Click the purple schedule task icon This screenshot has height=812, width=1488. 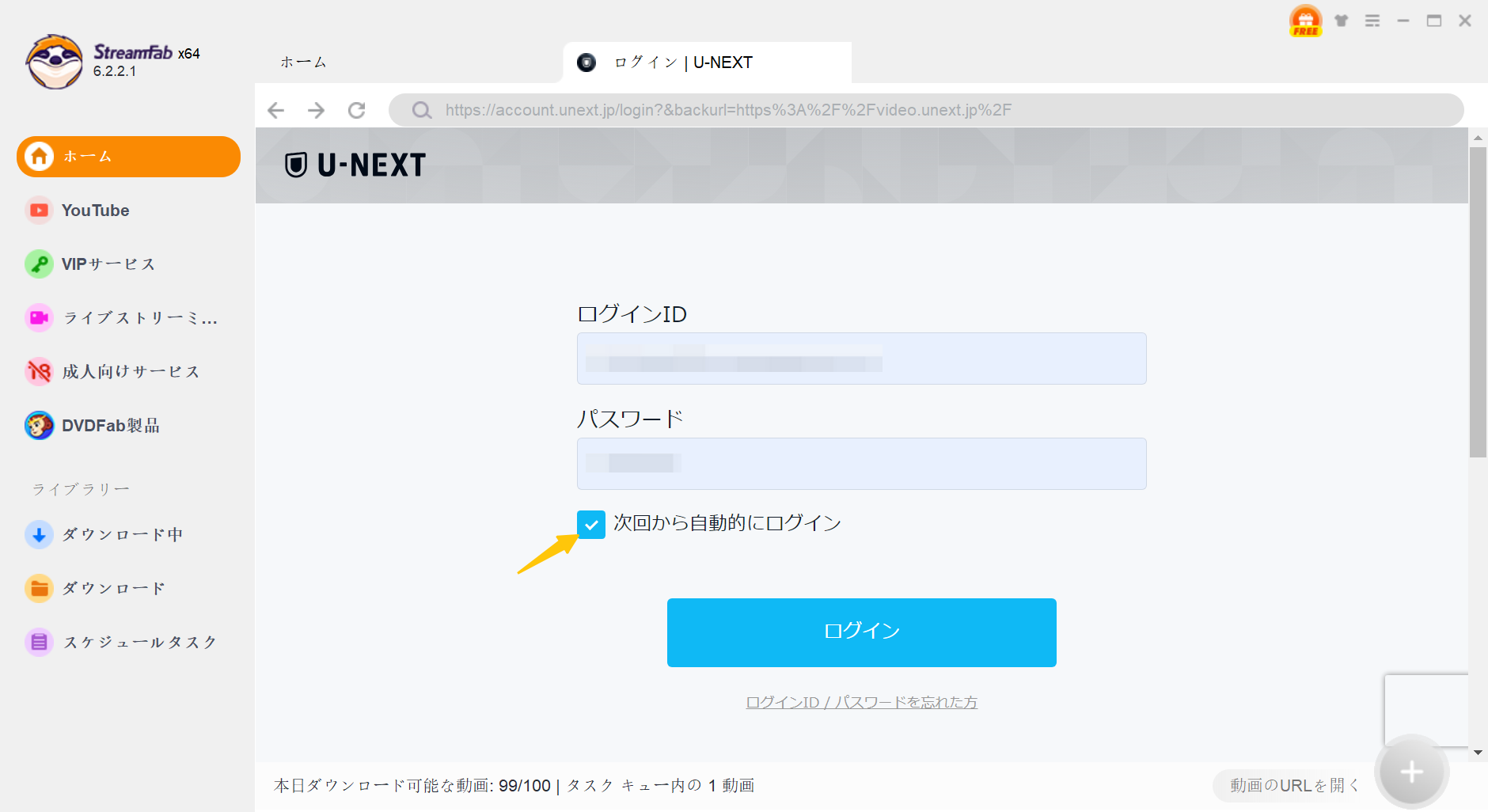(39, 643)
